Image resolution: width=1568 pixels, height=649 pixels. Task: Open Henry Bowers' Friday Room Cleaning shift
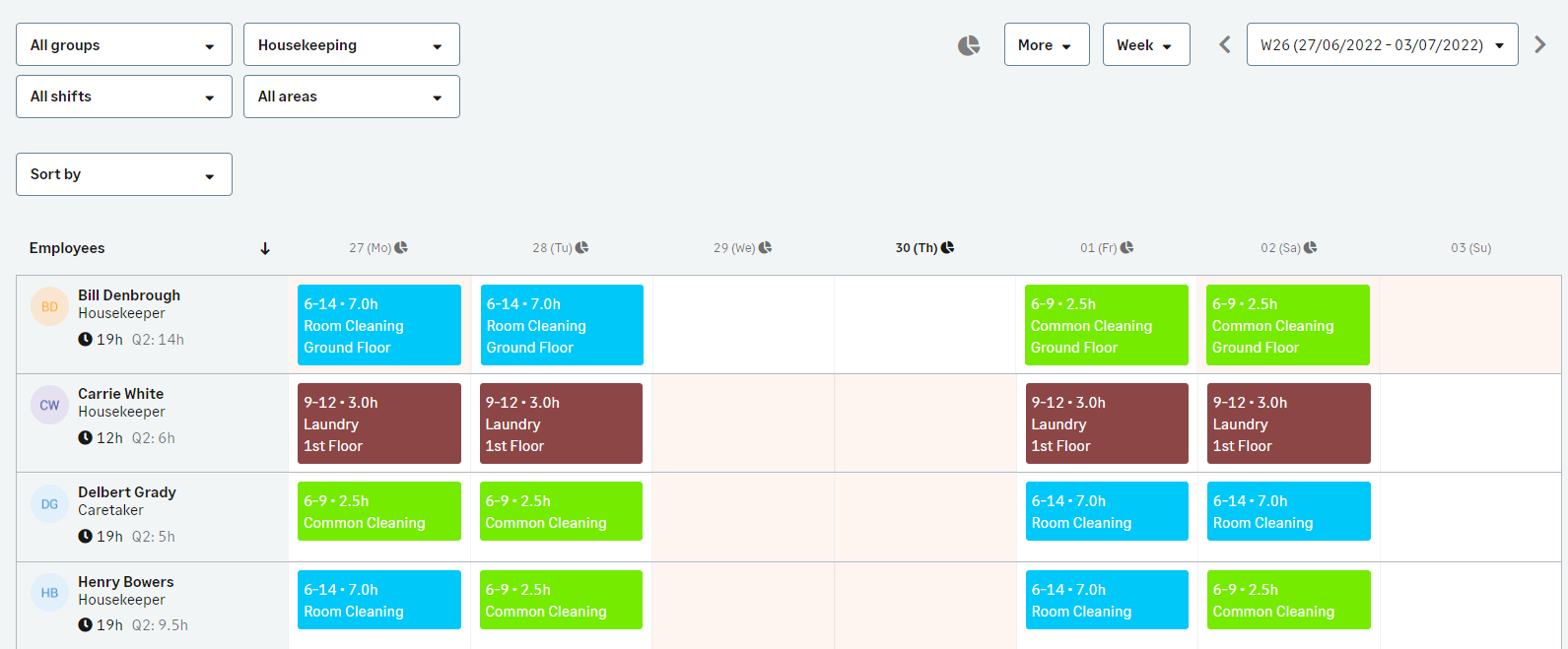(x=1107, y=600)
